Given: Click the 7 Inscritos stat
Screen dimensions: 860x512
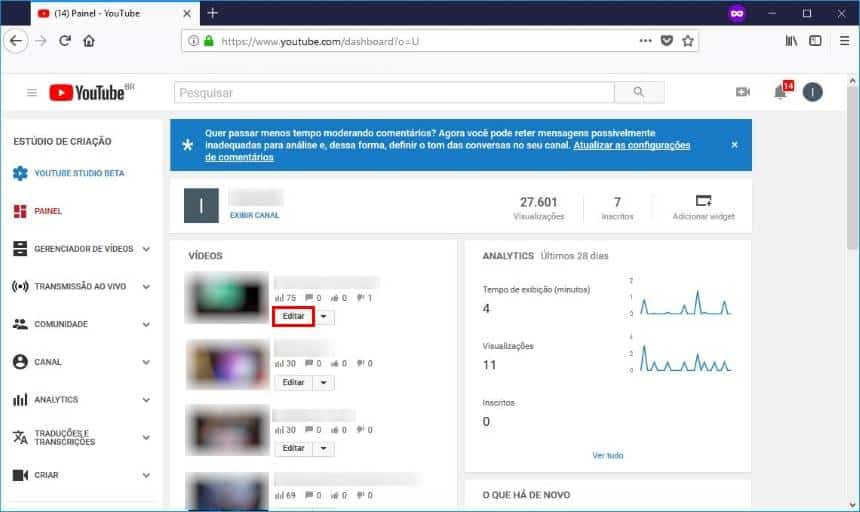Looking at the screenshot, I should 617,208.
